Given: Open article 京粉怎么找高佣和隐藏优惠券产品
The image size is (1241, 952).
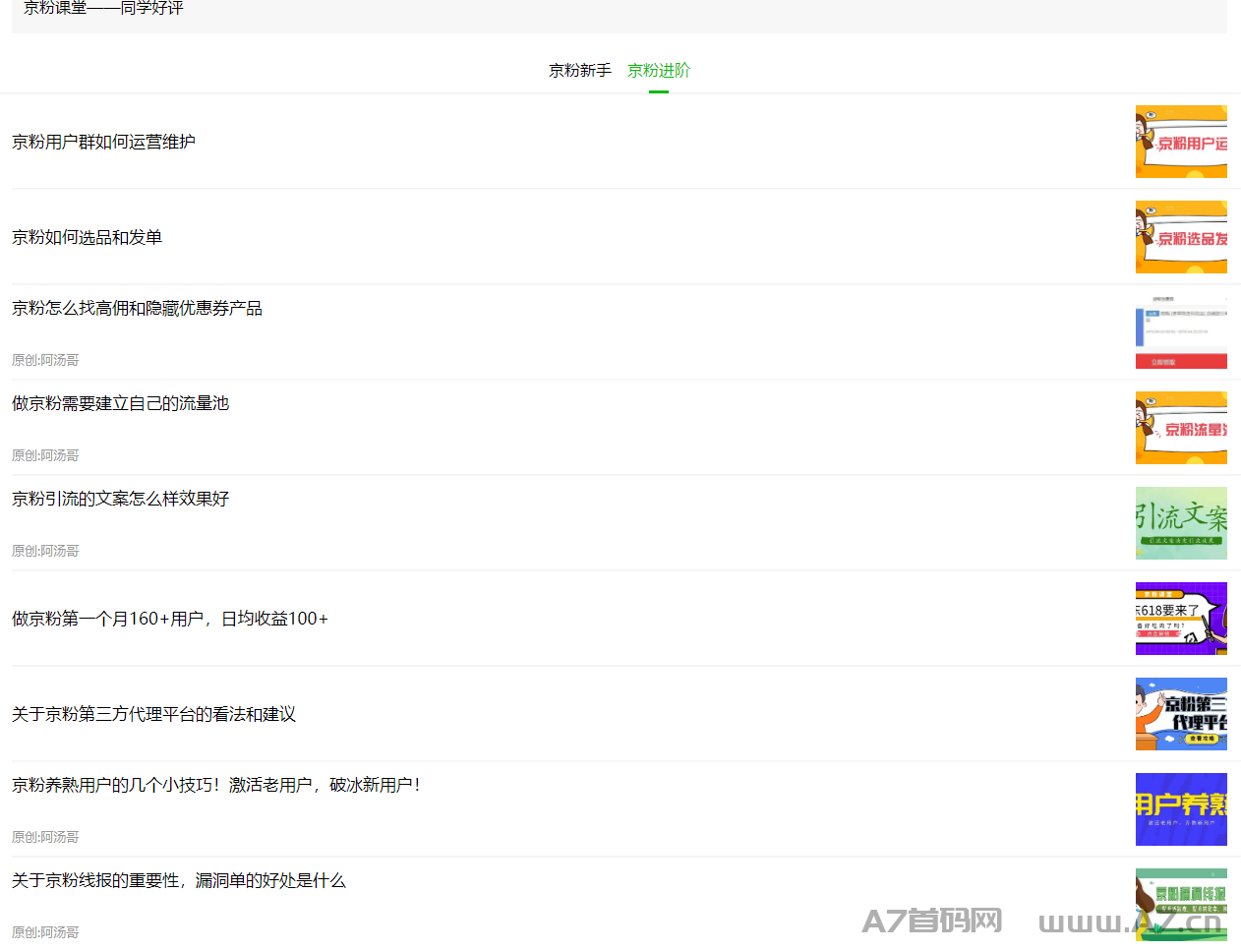Looking at the screenshot, I should click(x=137, y=308).
